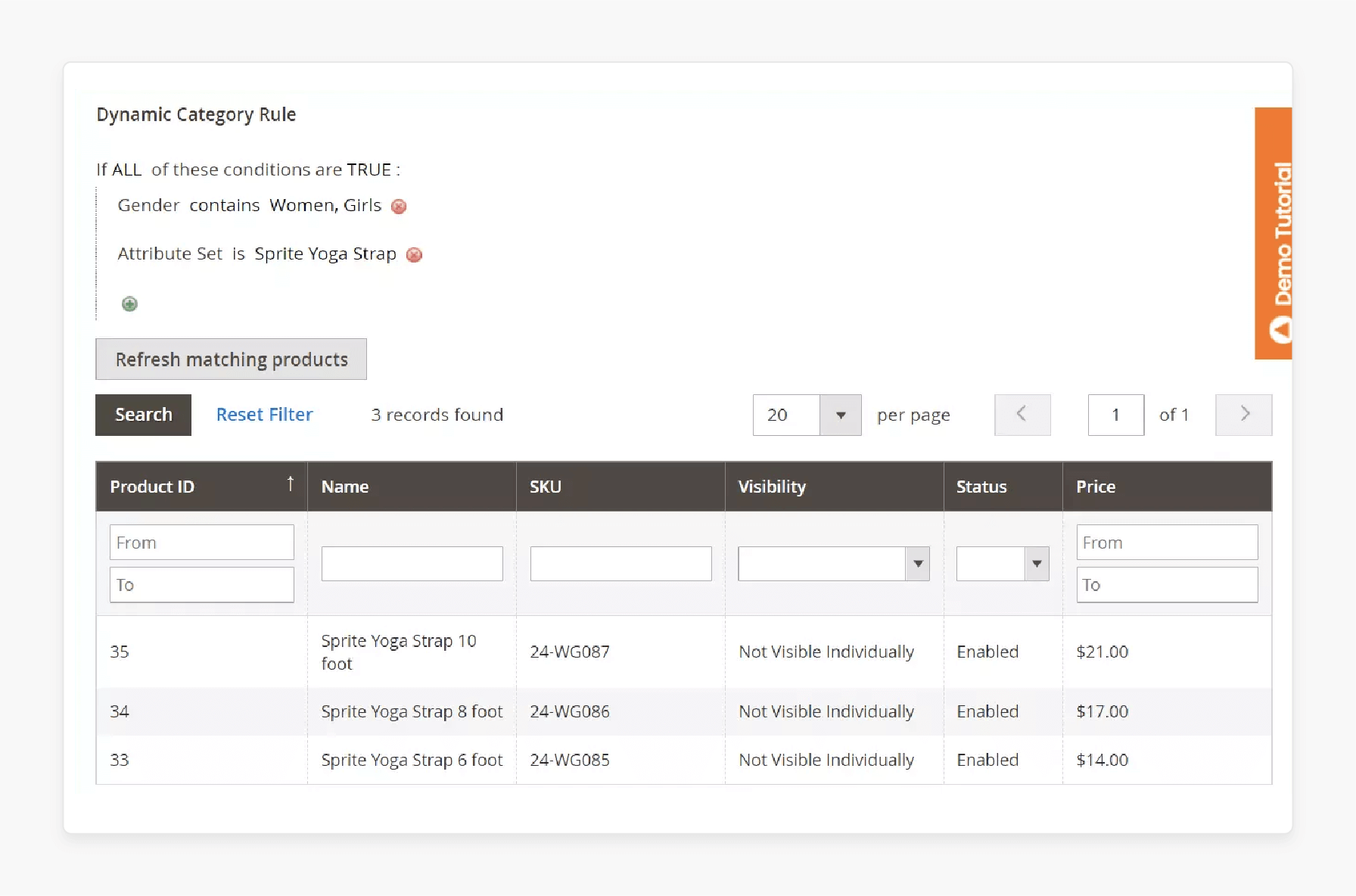The height and width of the screenshot is (896, 1356).
Task: Click the SKU filter input
Action: (x=620, y=563)
